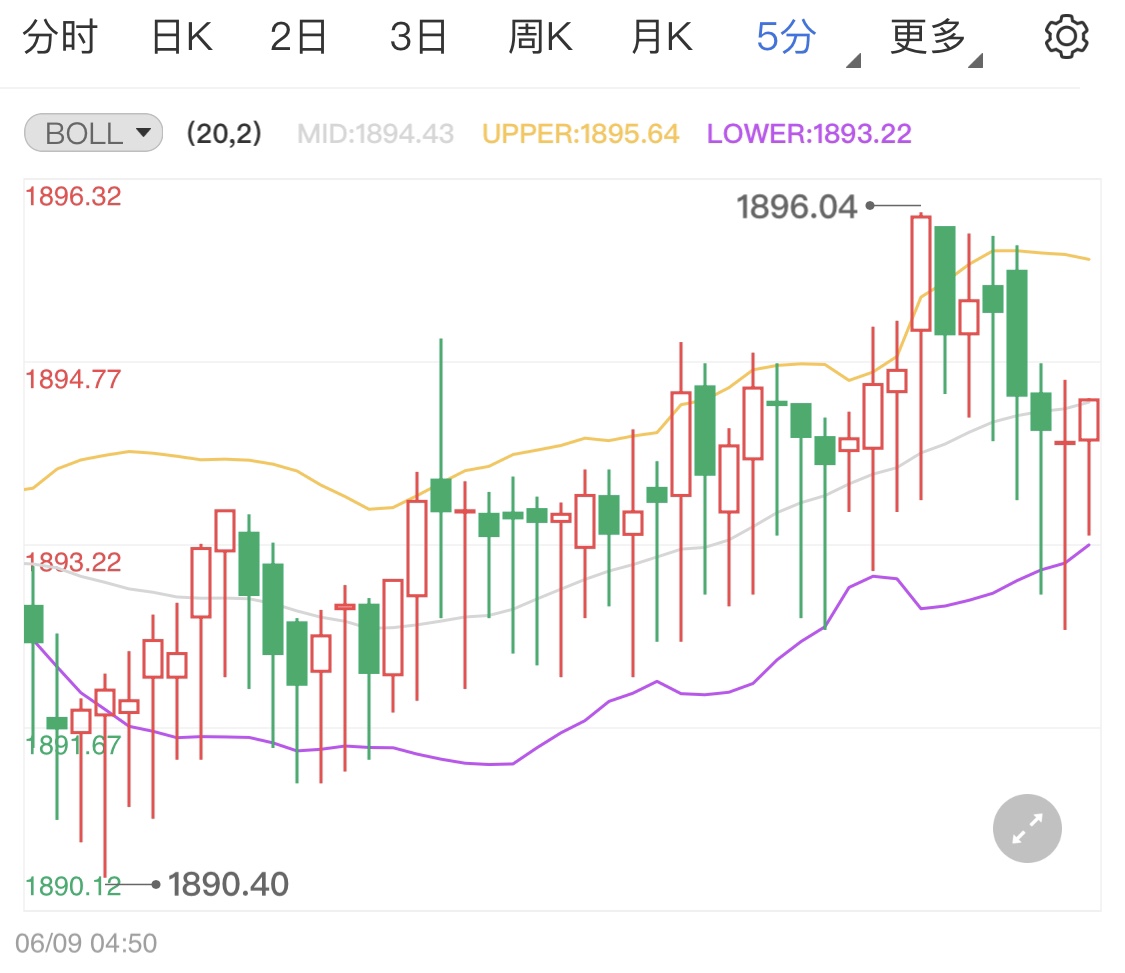This screenshot has width=1125, height=973.
Task: Click the MID:1894.43 legend label
Action: pos(375,134)
